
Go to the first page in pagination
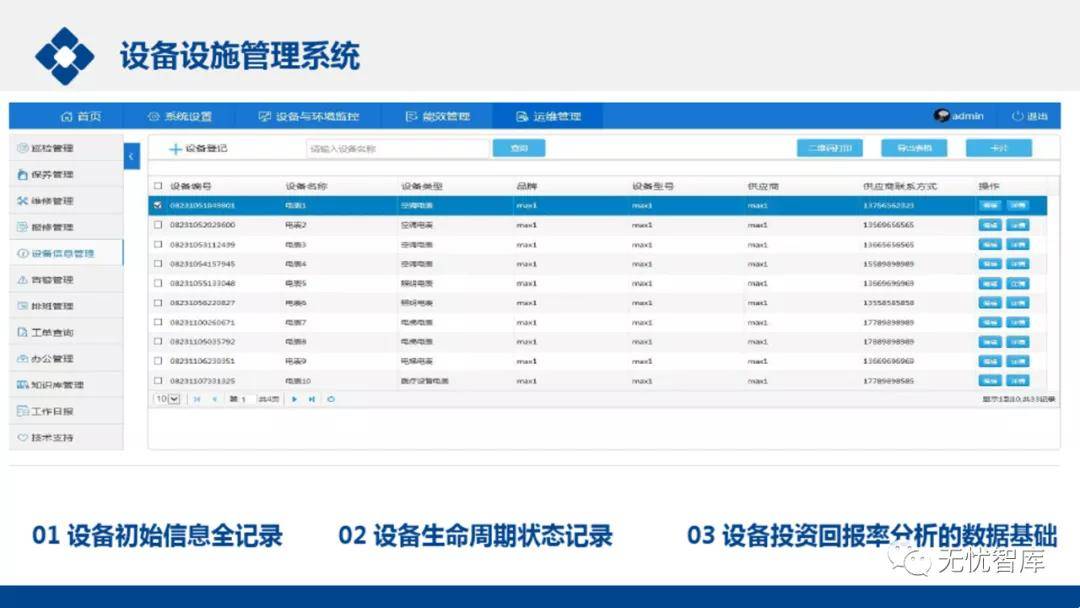coord(196,399)
